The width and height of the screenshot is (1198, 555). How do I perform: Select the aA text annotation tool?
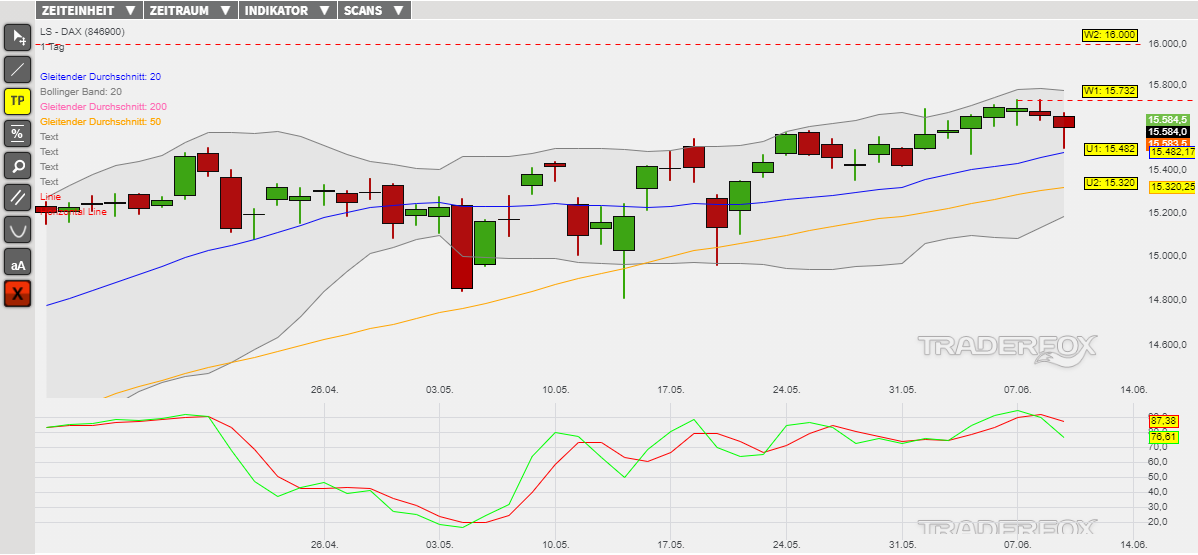(18, 262)
